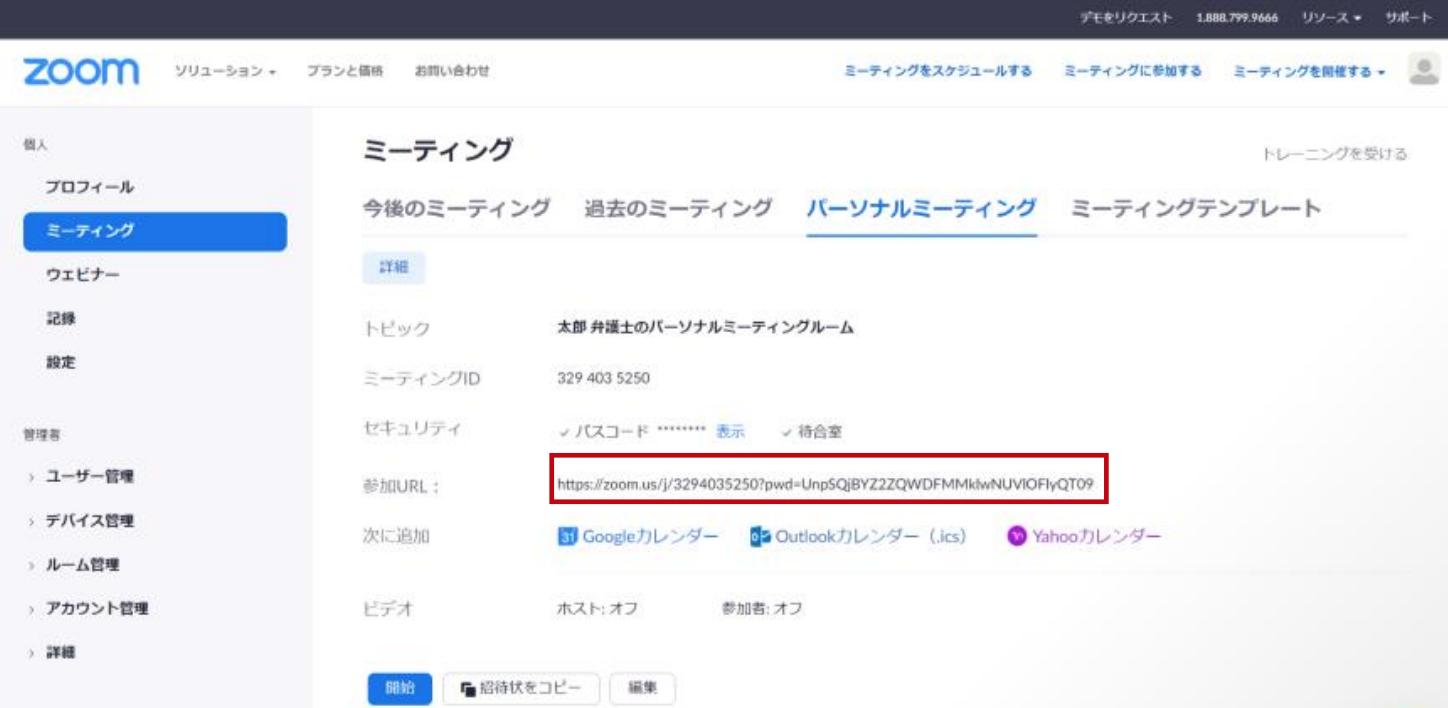This screenshot has width=1448, height=708.
Task: Click 表示 to reveal the passcode
Action: pos(730,432)
